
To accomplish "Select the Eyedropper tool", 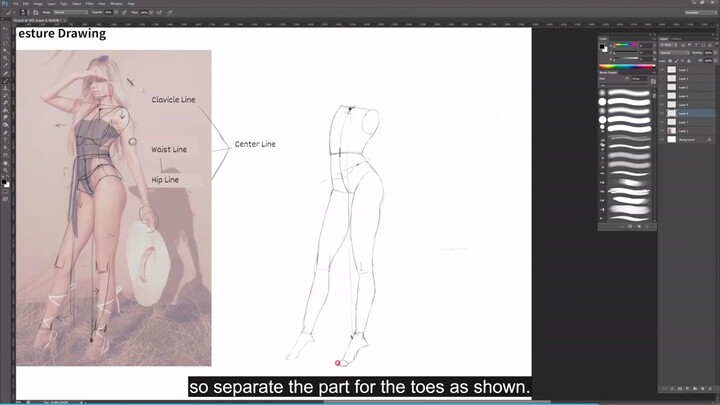I will 6,65.
